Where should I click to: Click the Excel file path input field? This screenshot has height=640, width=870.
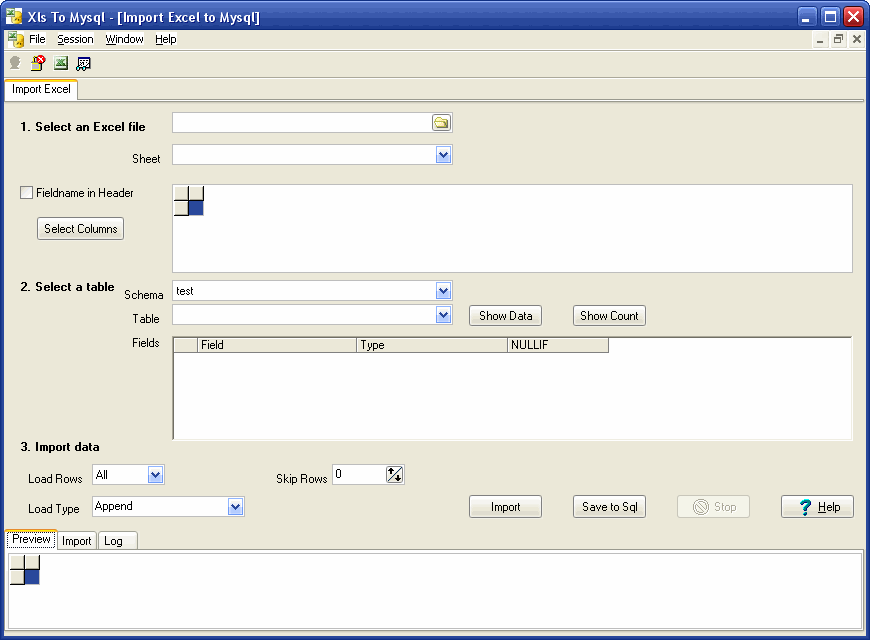click(x=302, y=123)
